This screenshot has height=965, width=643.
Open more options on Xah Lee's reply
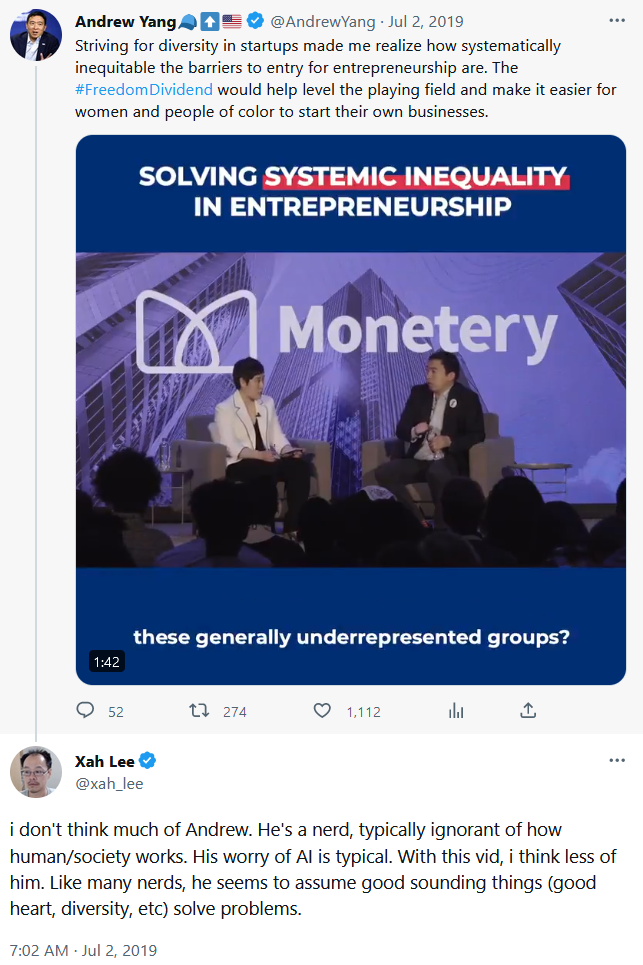click(618, 761)
